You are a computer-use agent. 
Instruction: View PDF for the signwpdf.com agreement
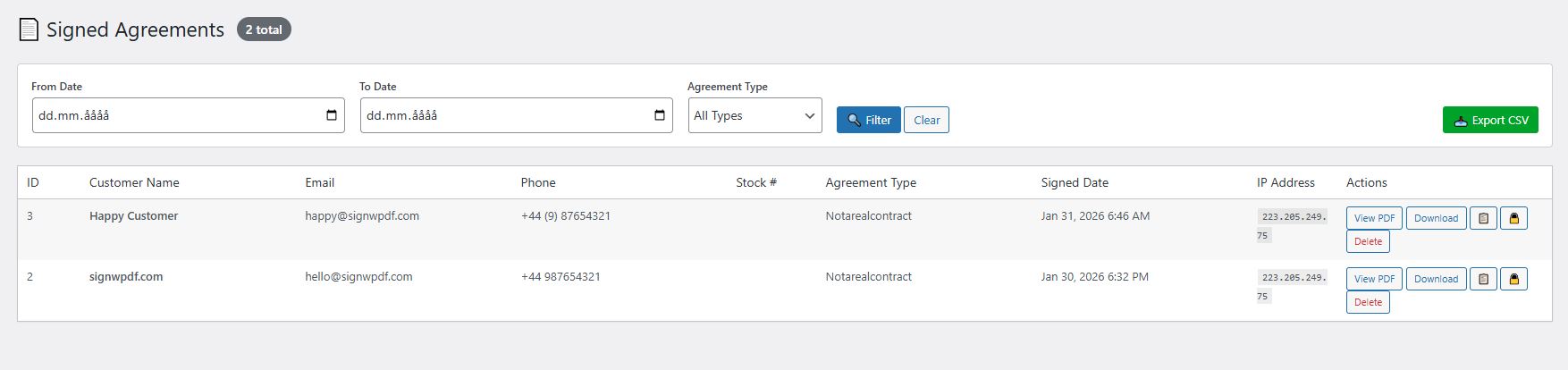click(1374, 279)
